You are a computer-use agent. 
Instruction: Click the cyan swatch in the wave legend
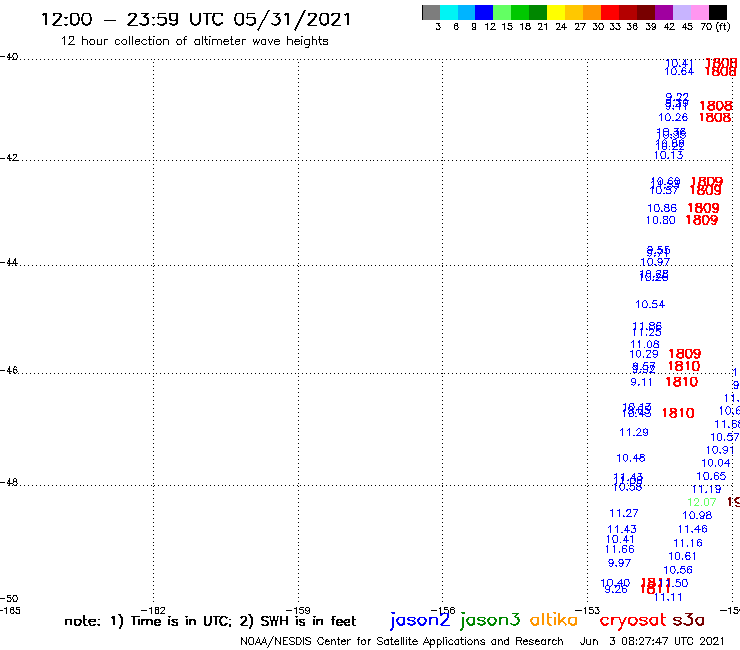[x=449, y=12]
